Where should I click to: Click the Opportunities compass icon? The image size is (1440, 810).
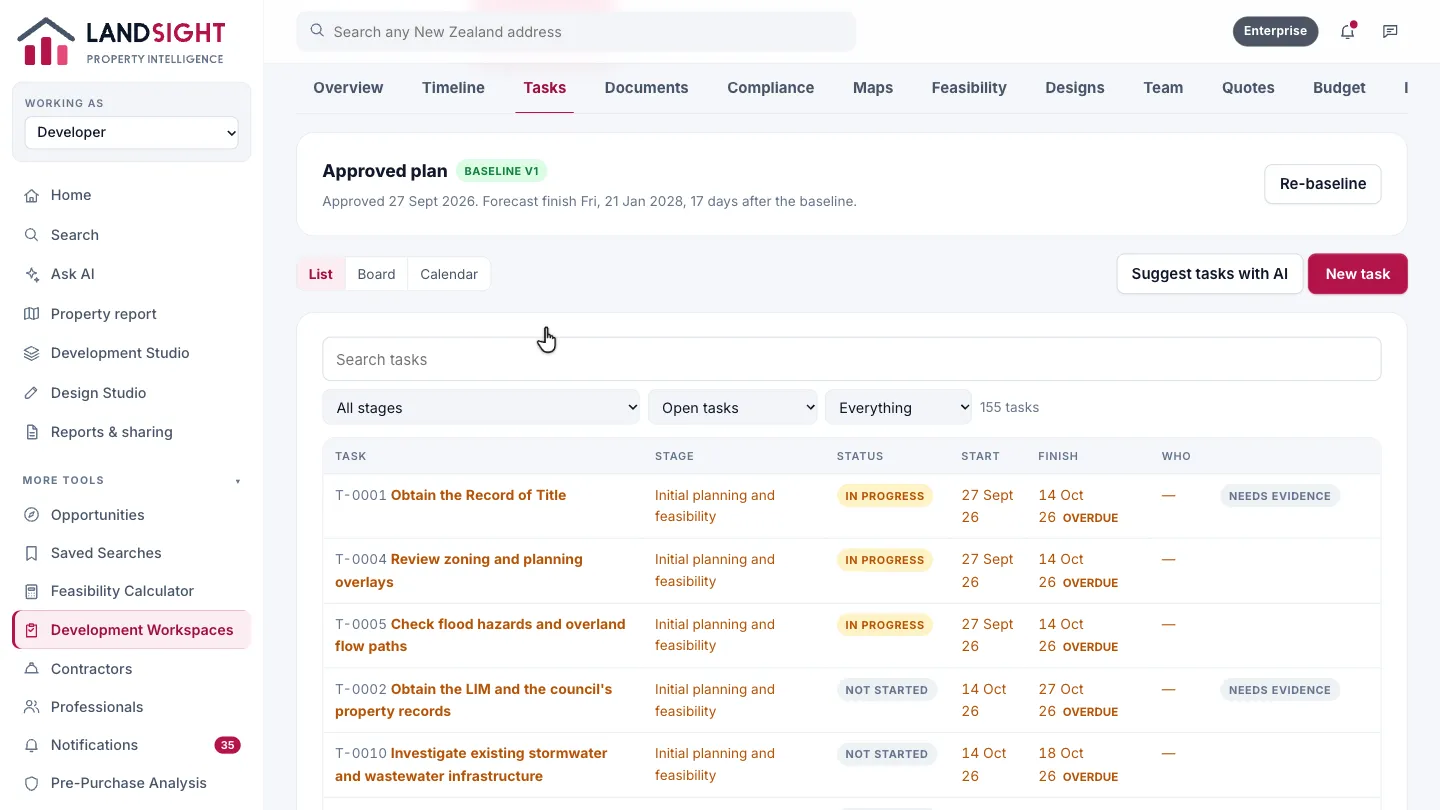click(32, 515)
